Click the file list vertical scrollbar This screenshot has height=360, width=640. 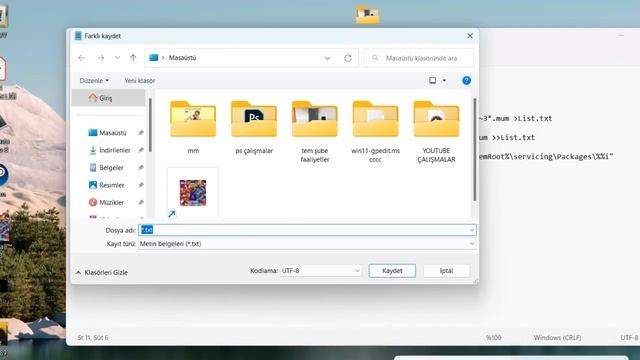474,149
